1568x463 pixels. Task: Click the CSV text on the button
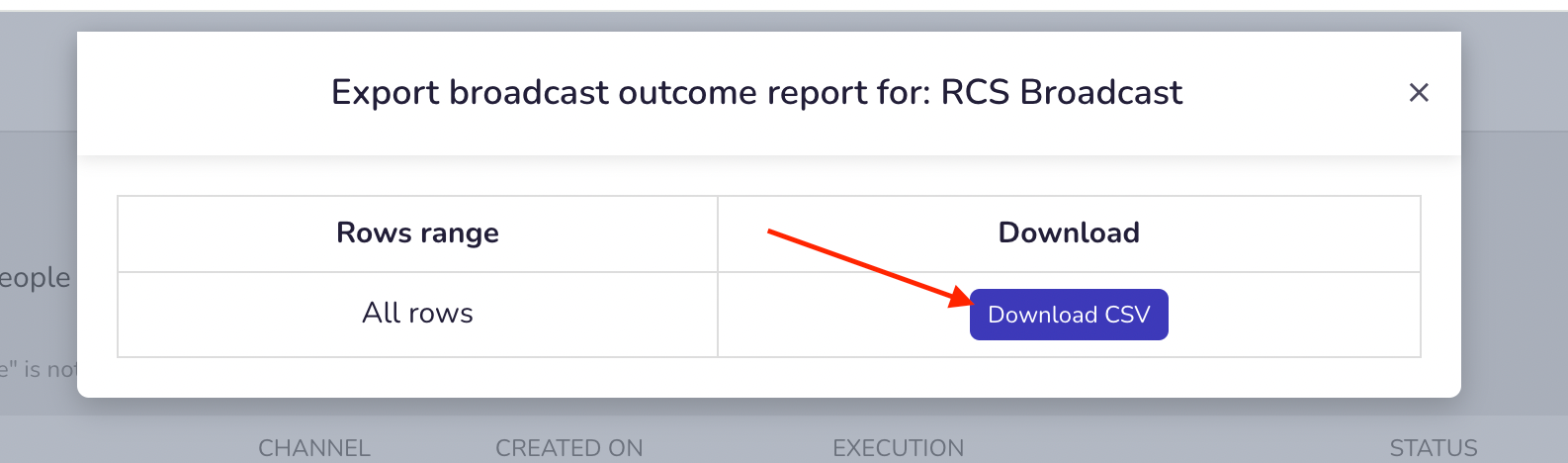pyautogui.click(x=1127, y=315)
